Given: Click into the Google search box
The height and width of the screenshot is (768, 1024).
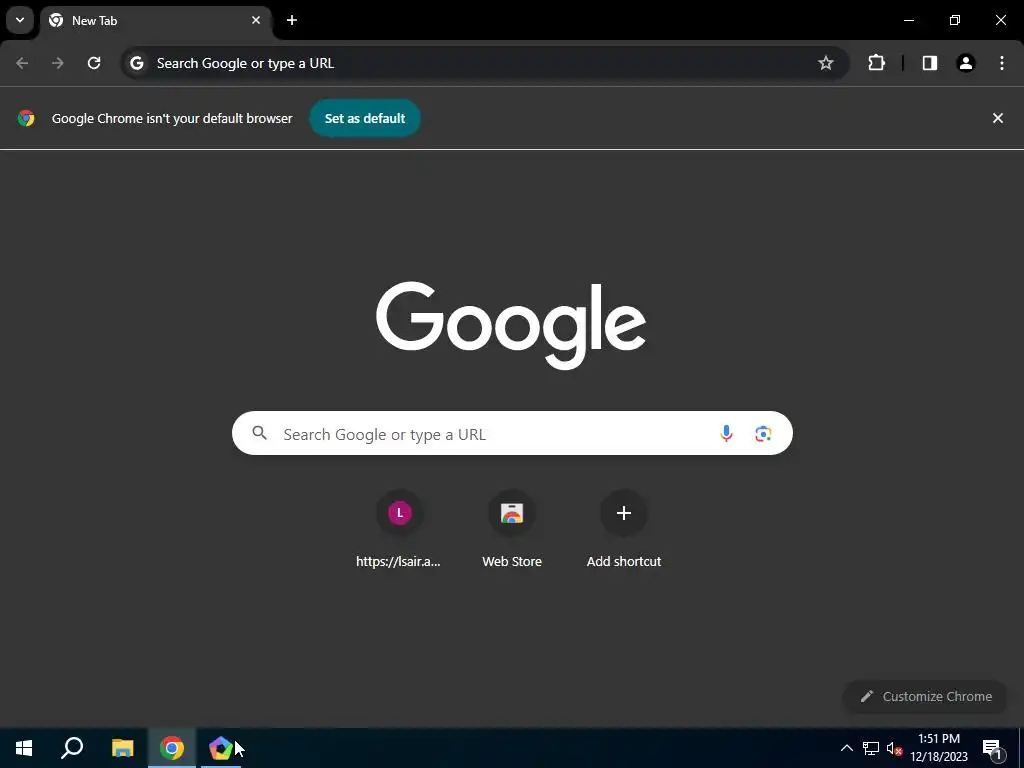Looking at the screenshot, I should click(x=512, y=434).
